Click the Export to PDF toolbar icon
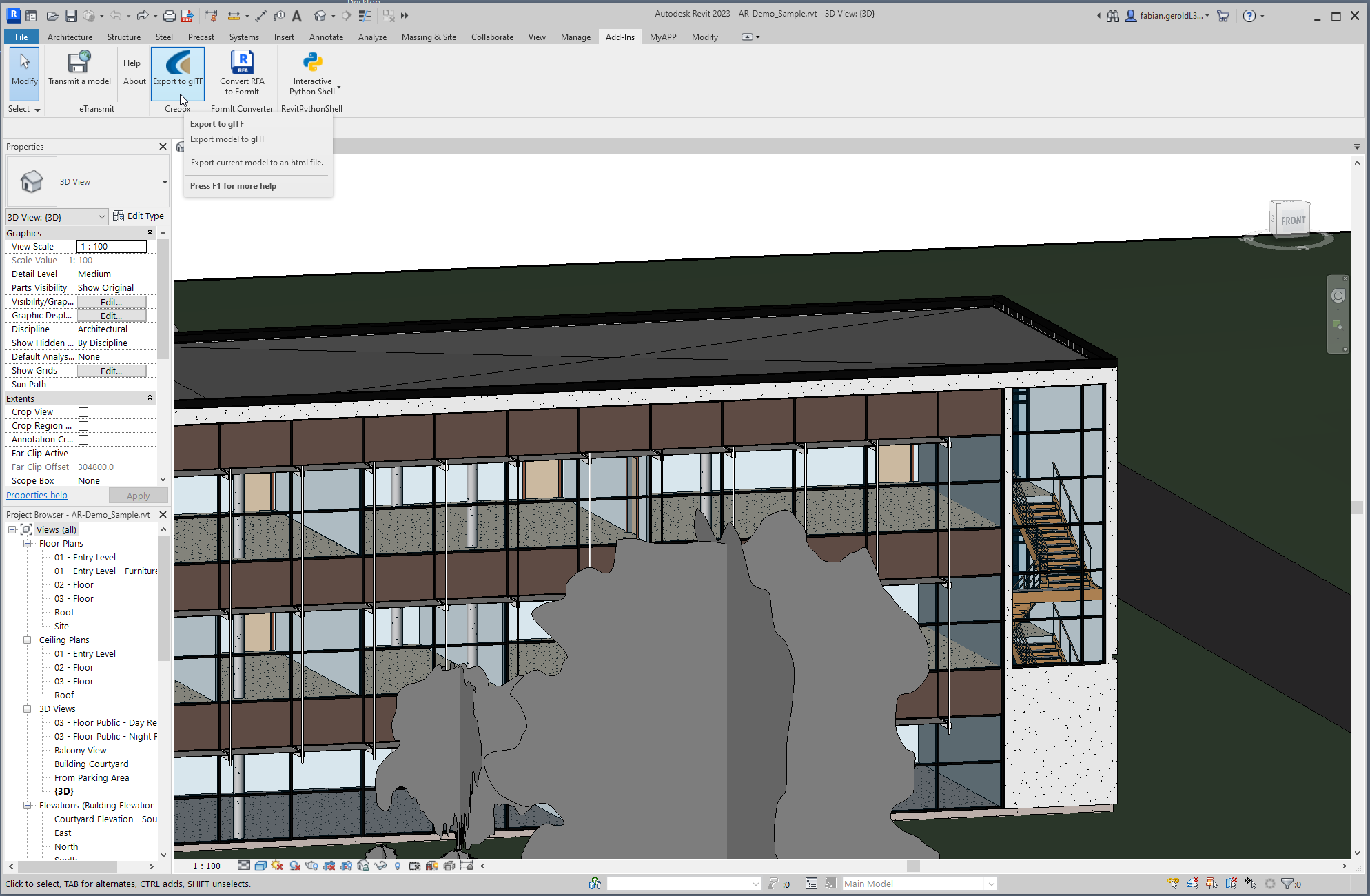The image size is (1370, 896). [x=187, y=16]
